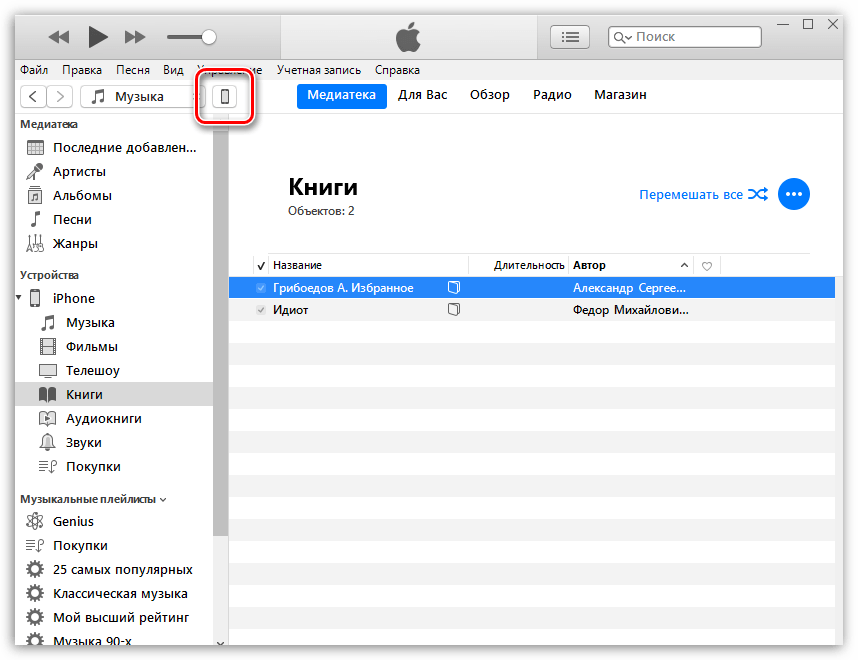The width and height of the screenshot is (858, 660).
Task: Switch to the Для Вас tab
Action: tap(422, 95)
